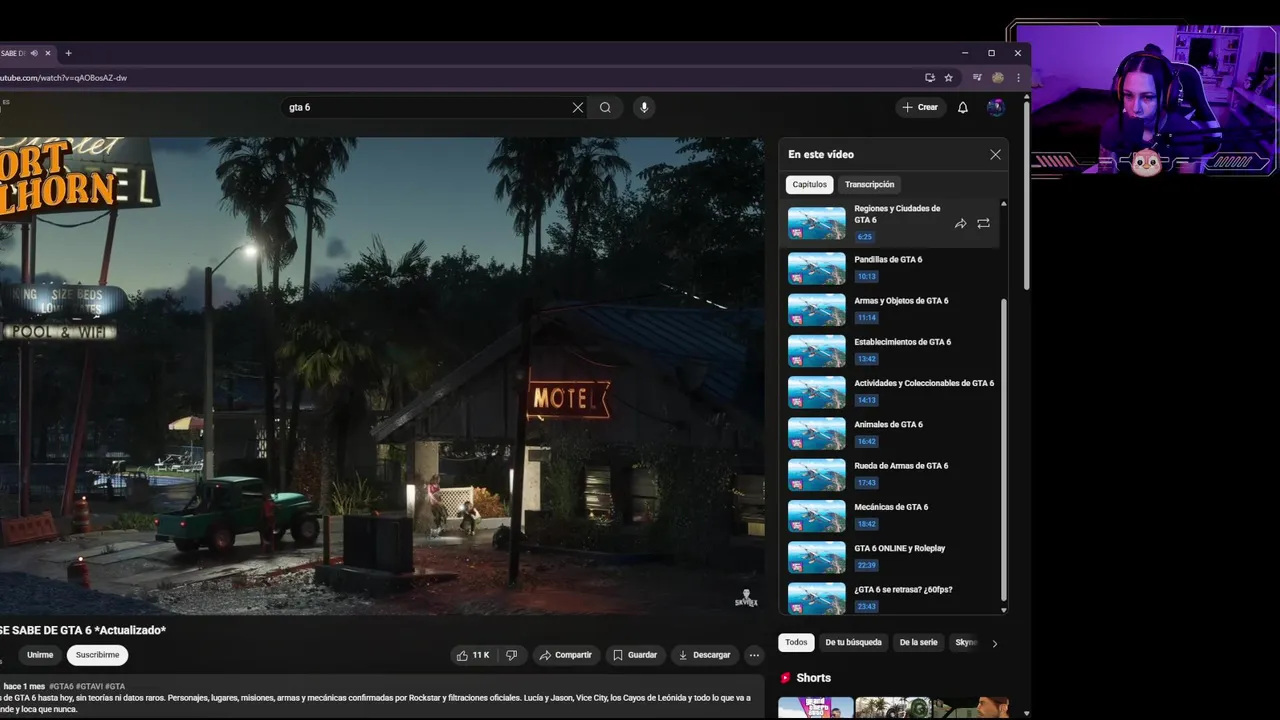Open the Chrome profile avatar
This screenshot has height=720, width=1280.
(x=997, y=77)
